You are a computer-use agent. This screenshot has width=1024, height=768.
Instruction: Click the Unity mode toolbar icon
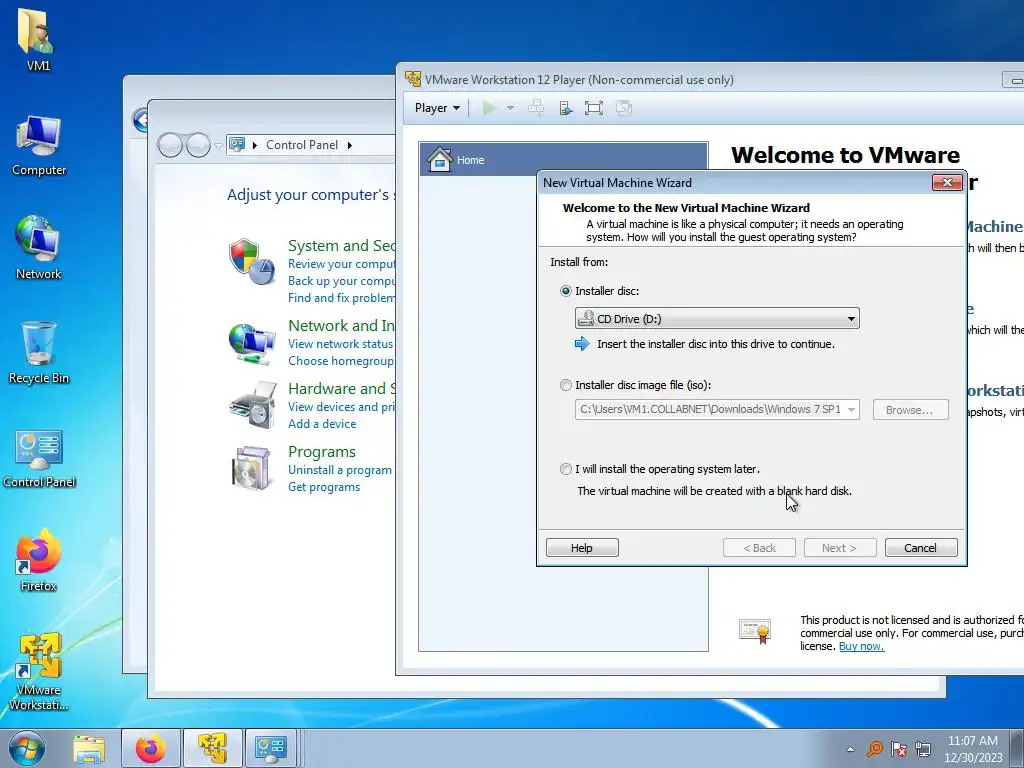pyautogui.click(x=624, y=108)
